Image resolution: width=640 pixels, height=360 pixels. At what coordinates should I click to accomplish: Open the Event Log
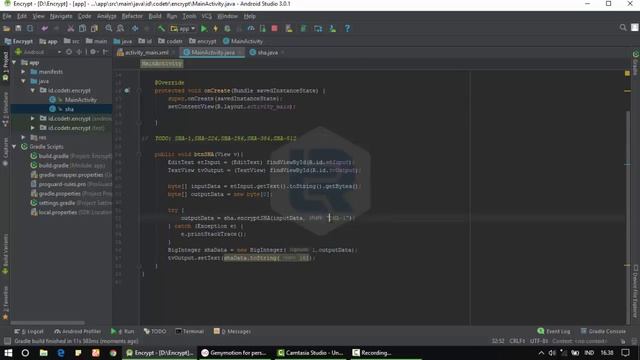[x=554, y=331]
